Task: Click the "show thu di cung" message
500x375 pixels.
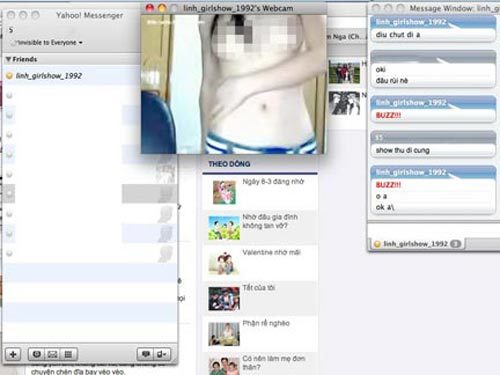Action: click(403, 150)
